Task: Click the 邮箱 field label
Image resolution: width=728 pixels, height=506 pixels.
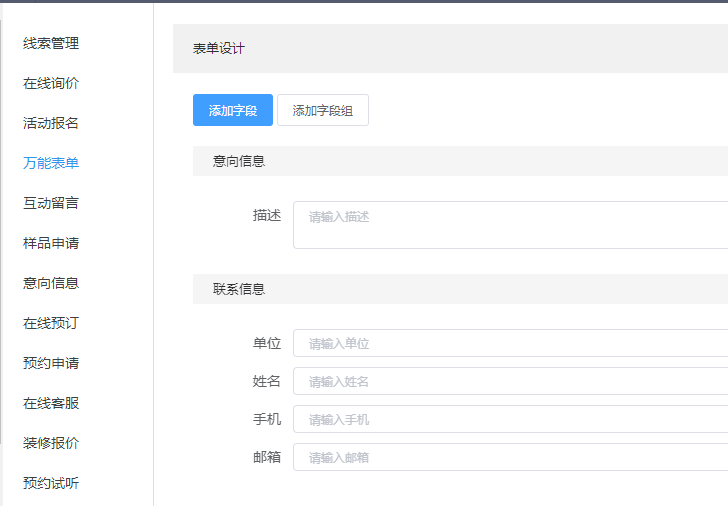Action: [x=267, y=457]
